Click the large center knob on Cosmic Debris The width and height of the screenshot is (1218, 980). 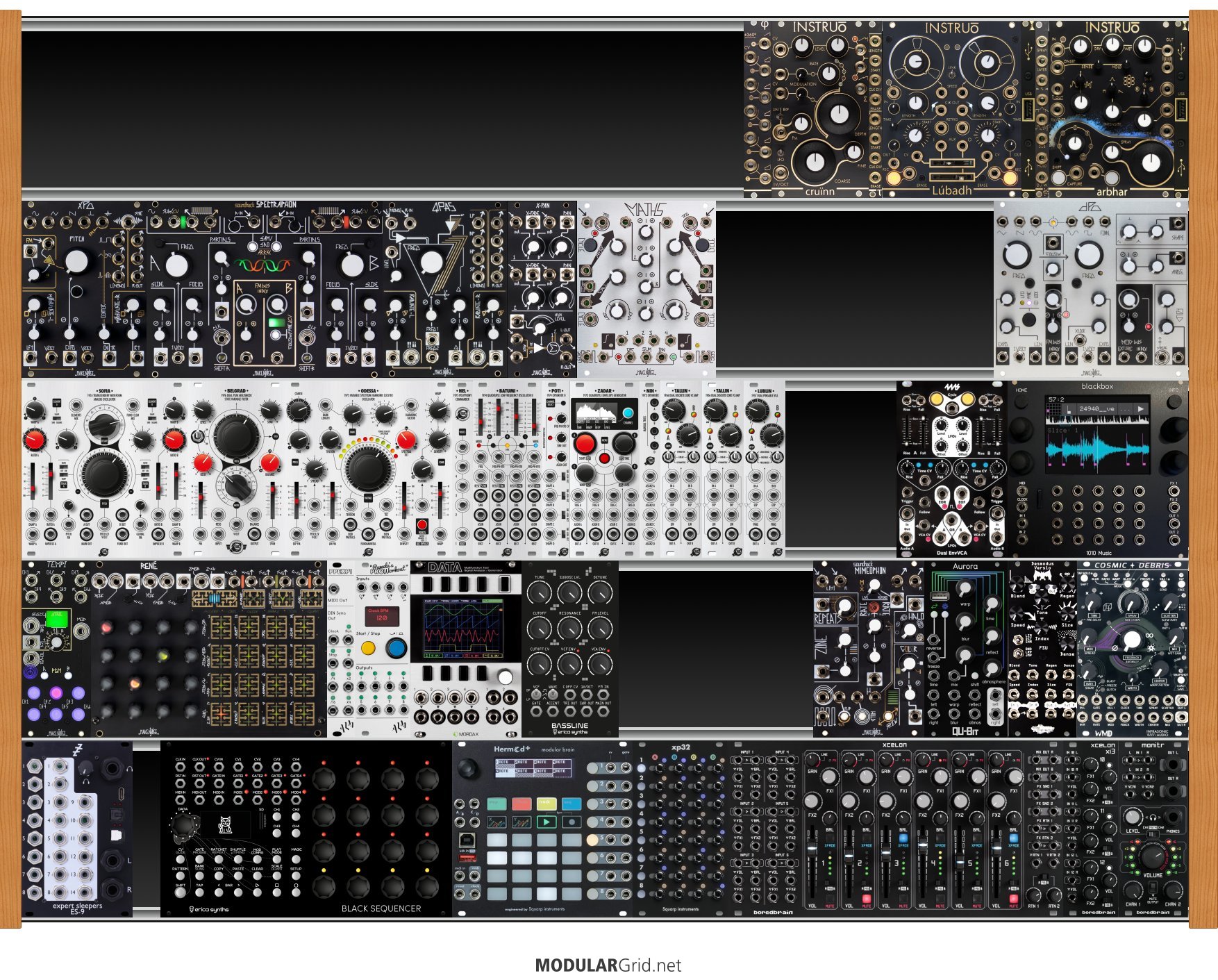pyautogui.click(x=1131, y=639)
